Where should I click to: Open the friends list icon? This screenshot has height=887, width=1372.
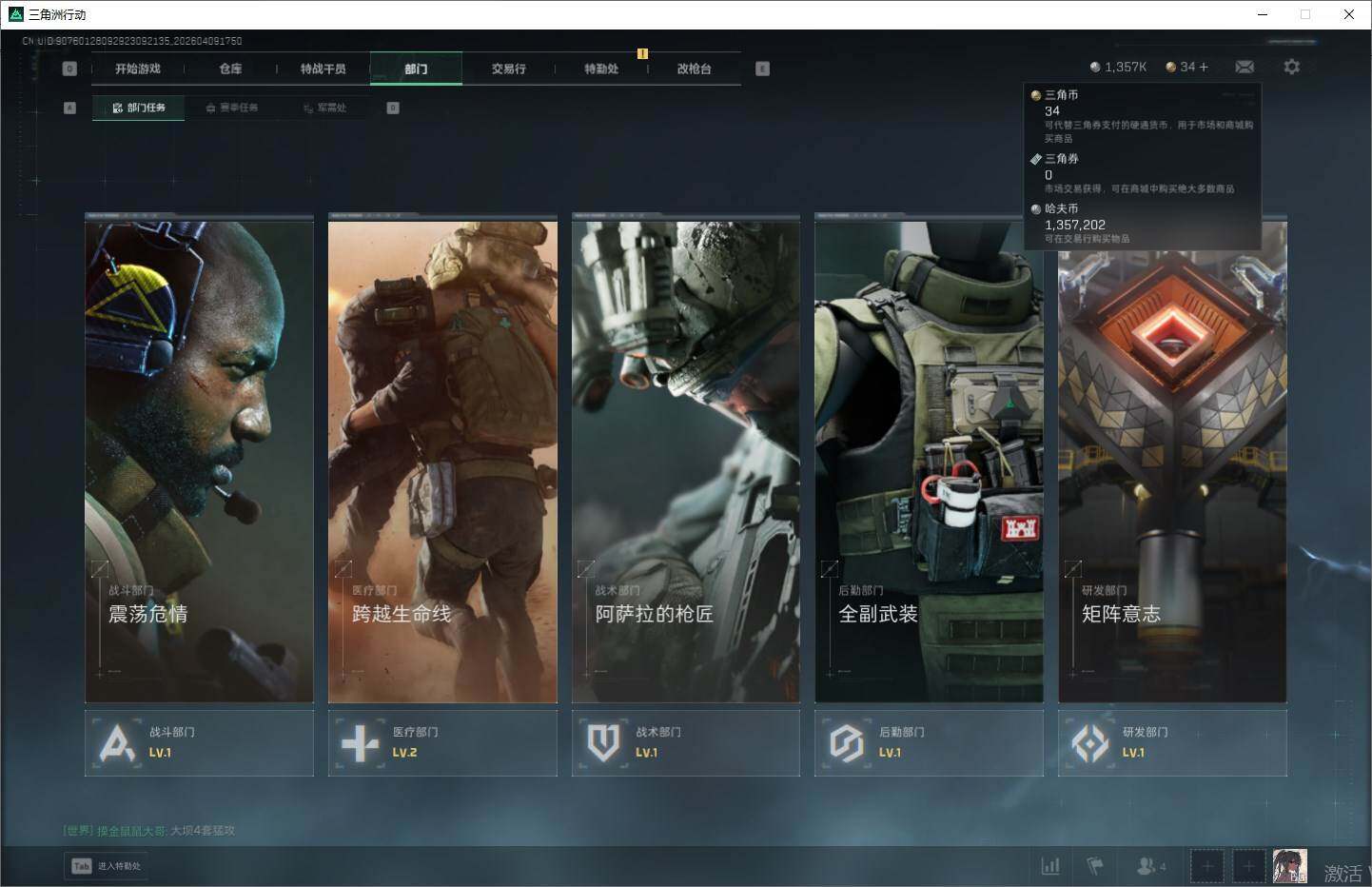coord(1148,866)
